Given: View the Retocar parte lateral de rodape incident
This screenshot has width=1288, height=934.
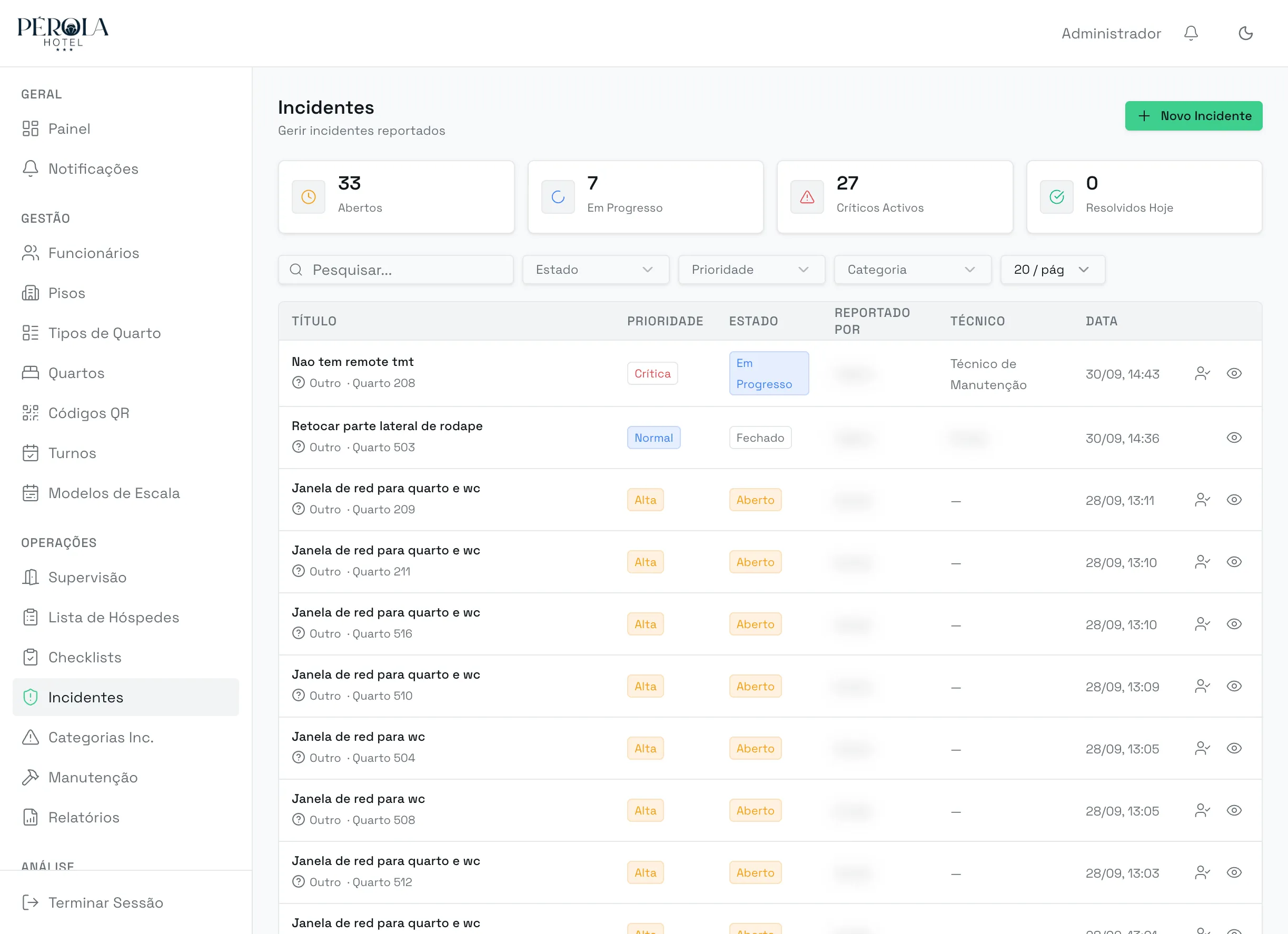Looking at the screenshot, I should pyautogui.click(x=1233, y=438).
